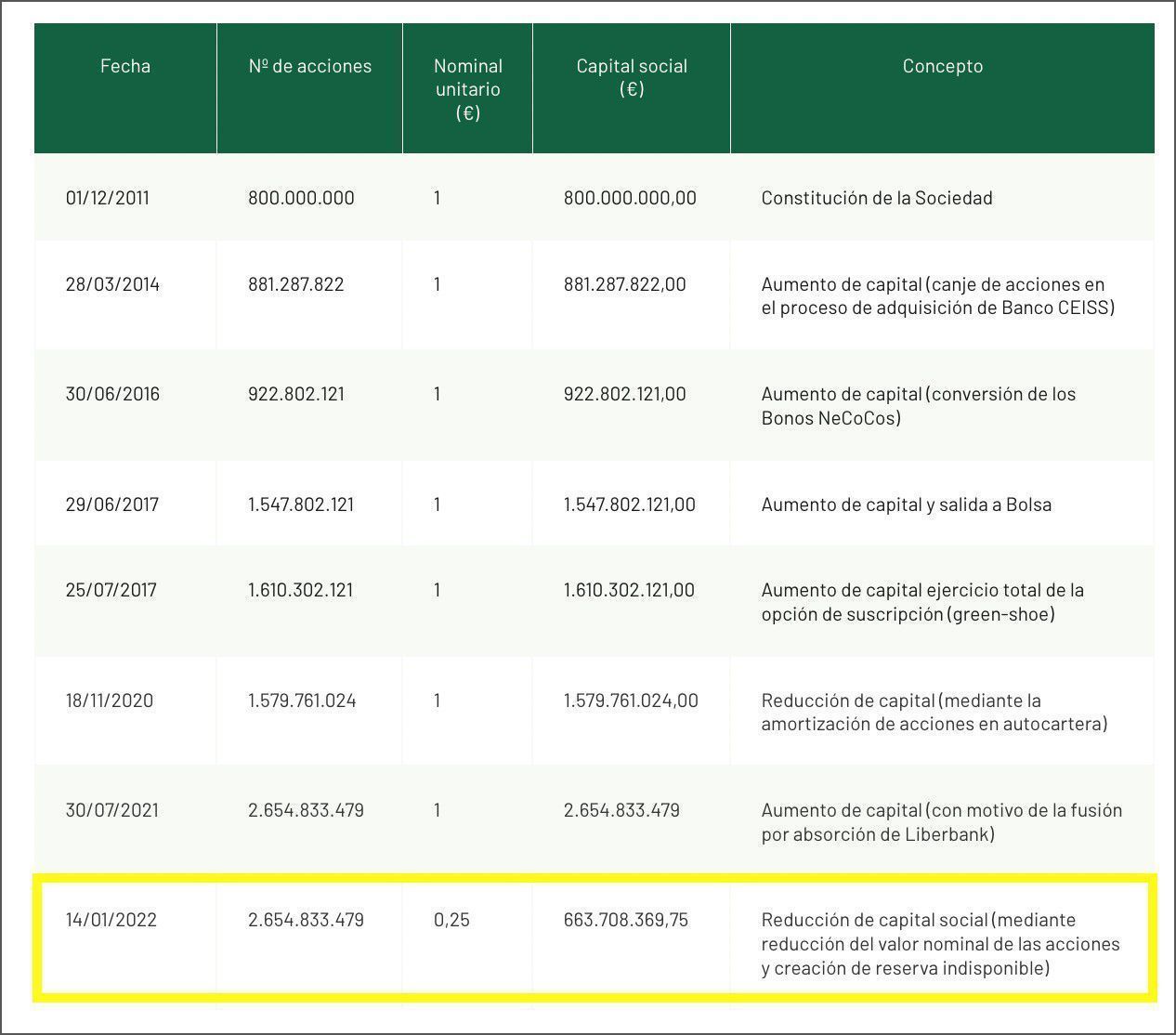Image resolution: width=1176 pixels, height=1035 pixels.
Task: Click the date 25/07/2017
Action: (x=111, y=590)
